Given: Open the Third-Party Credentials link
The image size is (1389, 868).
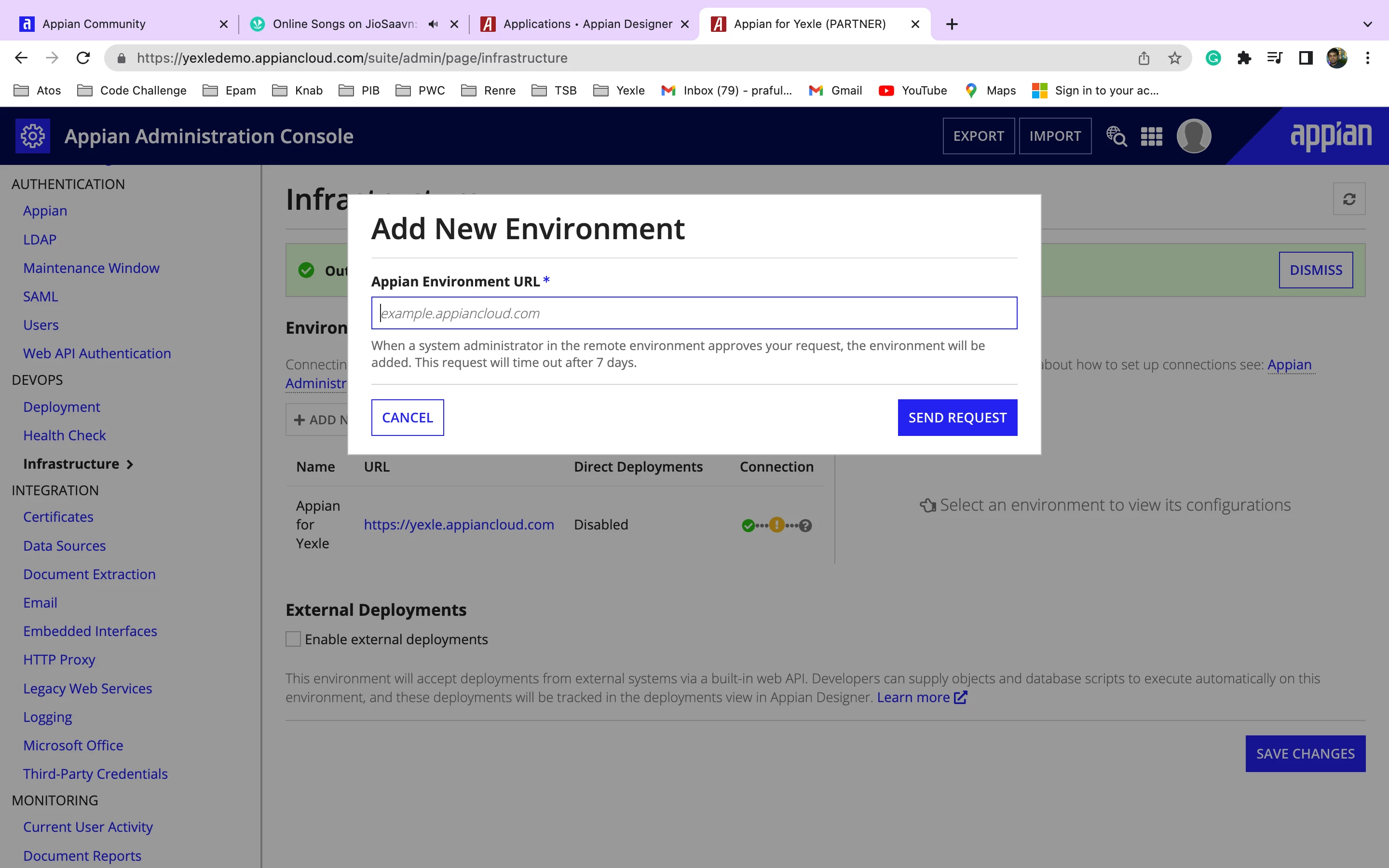Looking at the screenshot, I should click(95, 774).
